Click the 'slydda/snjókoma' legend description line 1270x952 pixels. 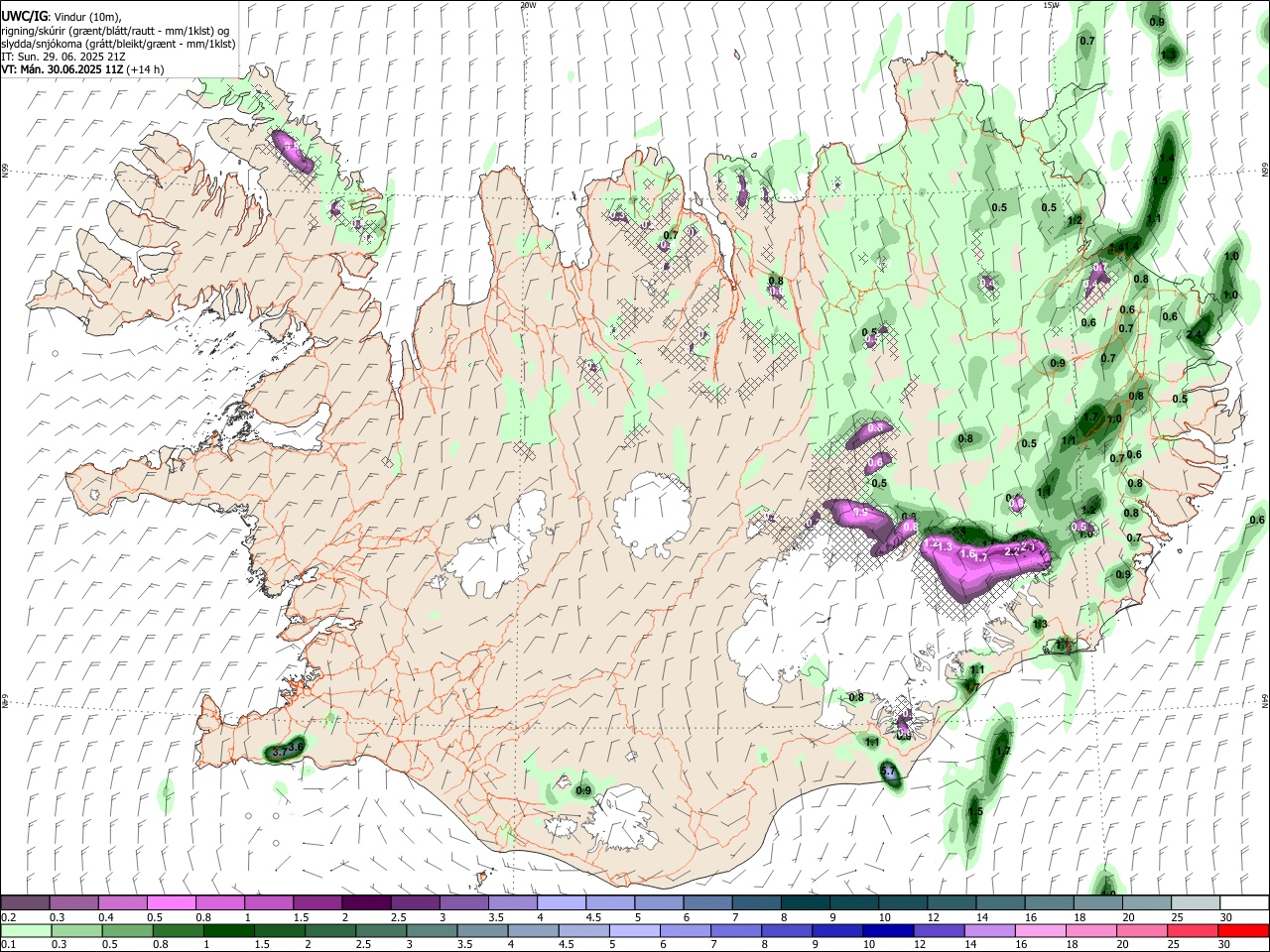[118, 44]
